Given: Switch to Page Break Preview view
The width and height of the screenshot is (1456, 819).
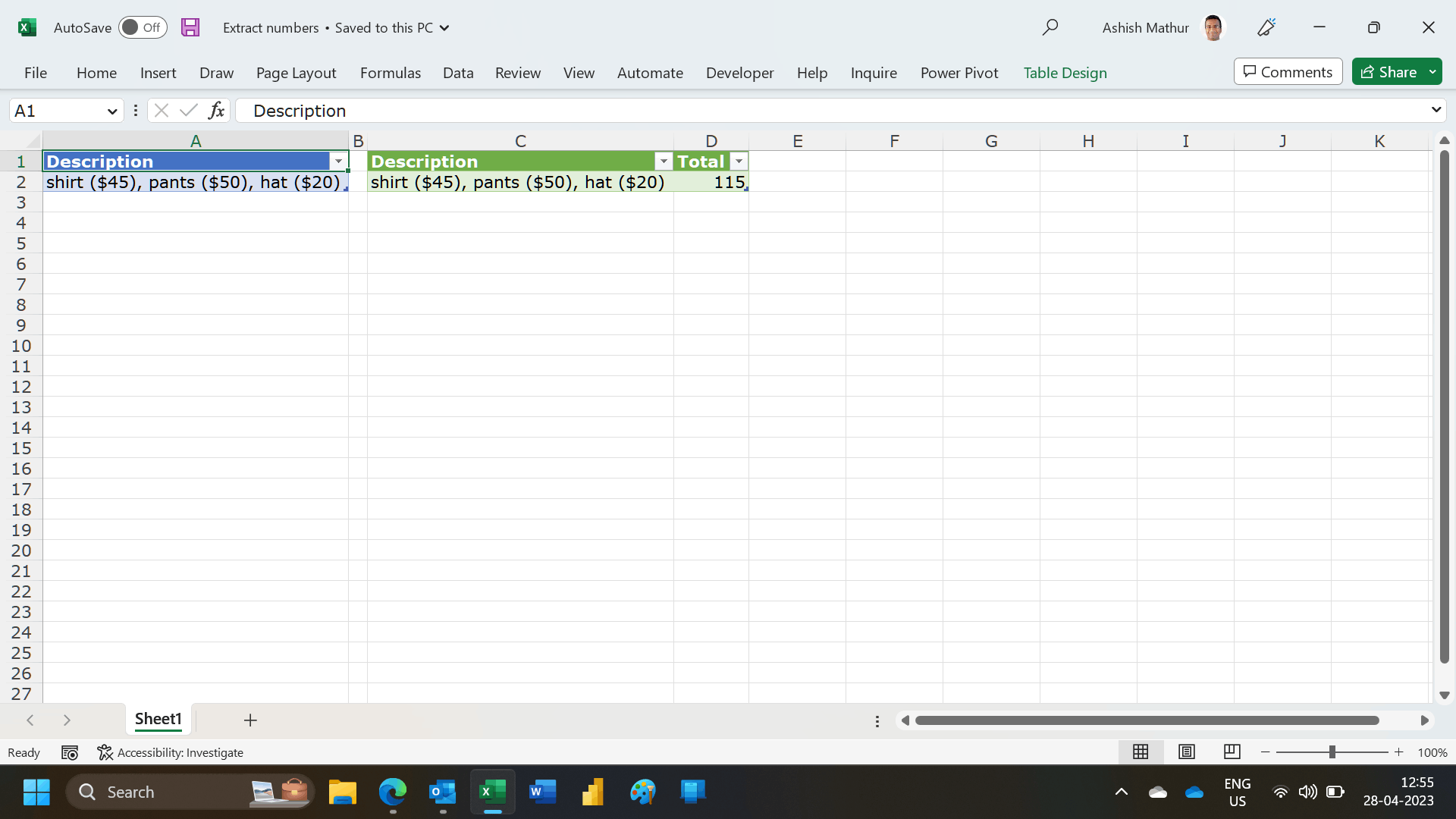Looking at the screenshot, I should 1232,752.
